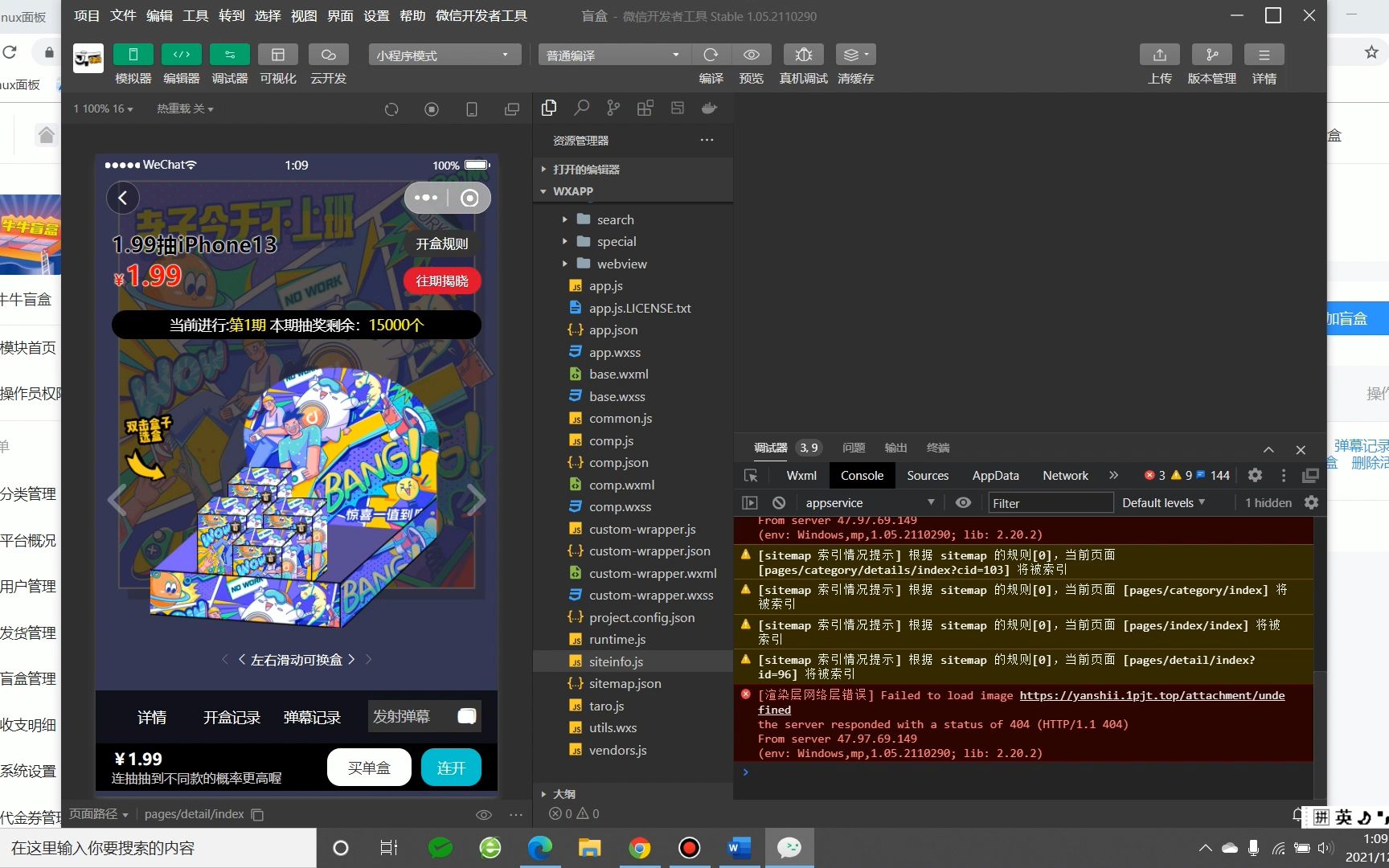Click the compile refresh icon
This screenshot has height=868, width=1389.
[711, 55]
